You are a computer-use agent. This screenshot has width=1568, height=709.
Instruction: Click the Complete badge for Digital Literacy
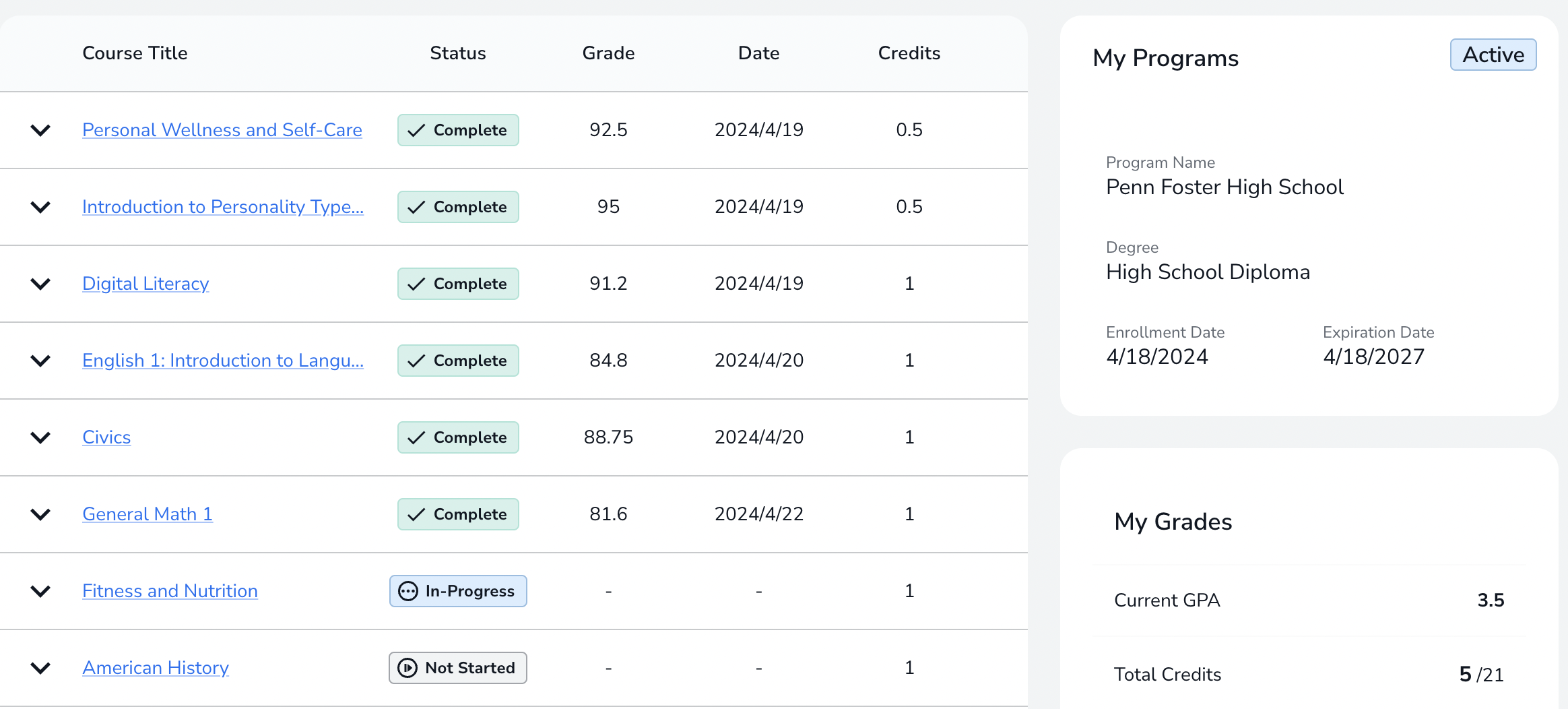tap(458, 284)
